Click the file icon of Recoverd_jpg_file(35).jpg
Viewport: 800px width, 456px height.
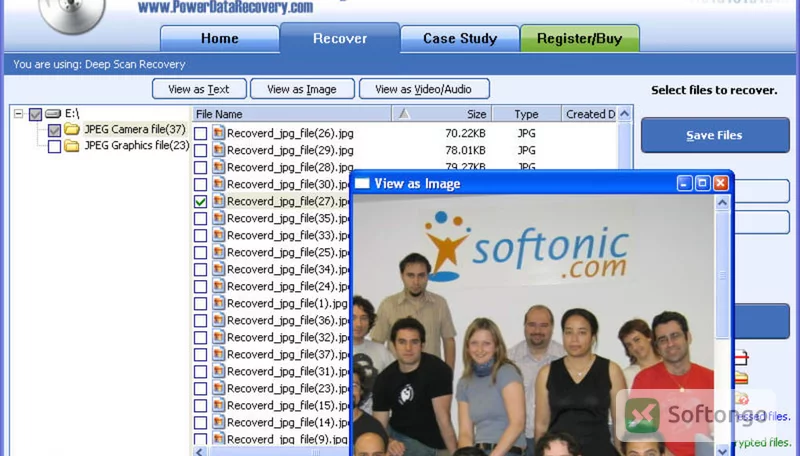218,218
